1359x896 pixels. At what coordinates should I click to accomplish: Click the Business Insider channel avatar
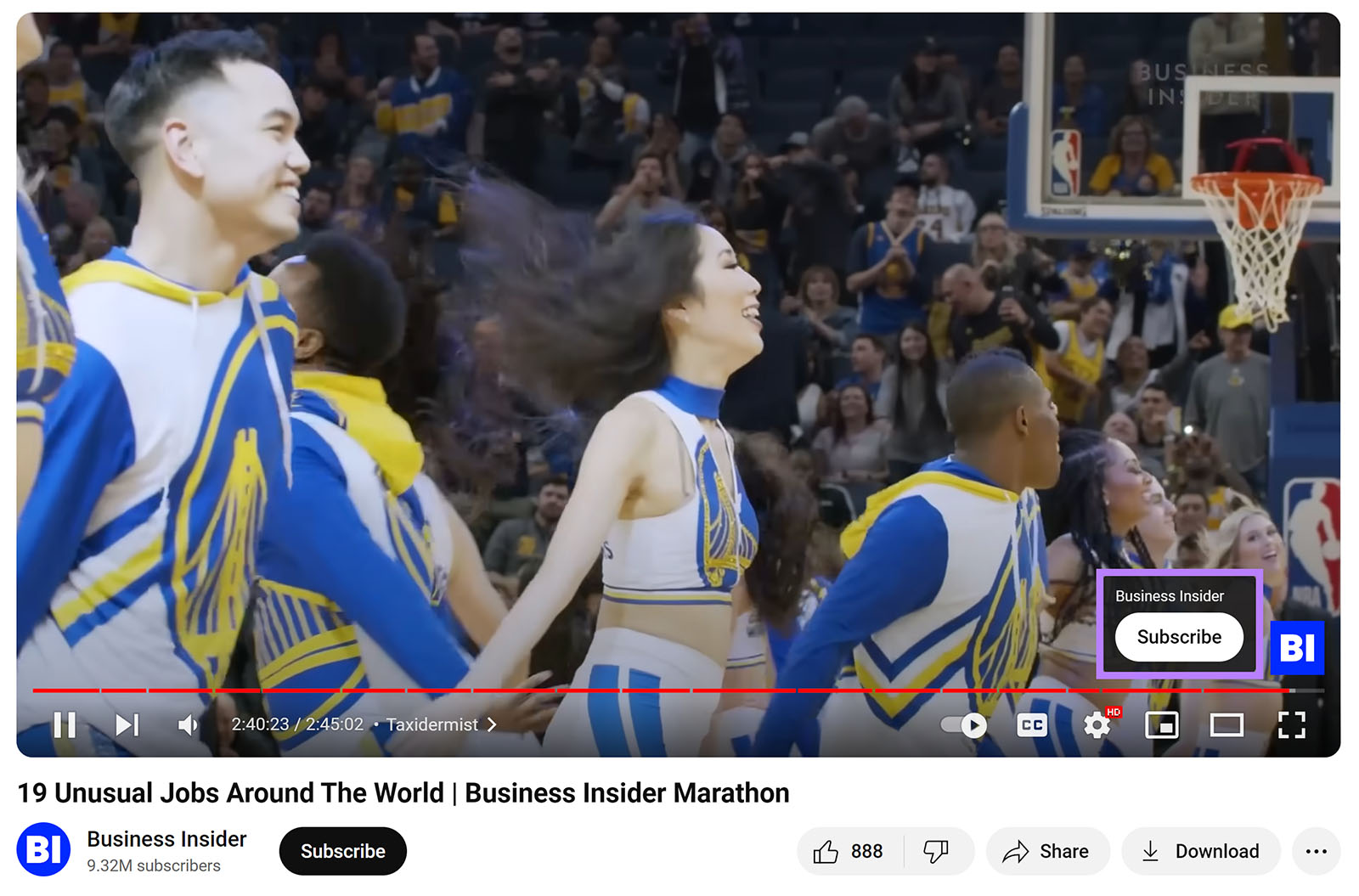pyautogui.click(x=44, y=850)
